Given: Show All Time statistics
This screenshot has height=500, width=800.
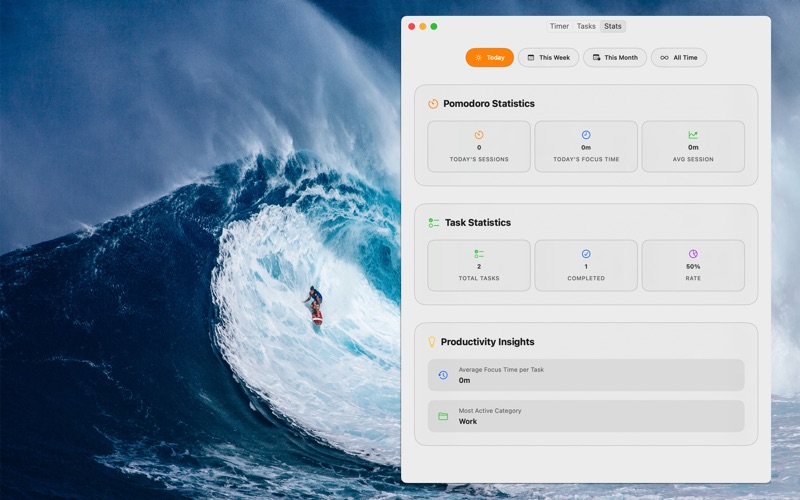Looking at the screenshot, I should coord(679,58).
